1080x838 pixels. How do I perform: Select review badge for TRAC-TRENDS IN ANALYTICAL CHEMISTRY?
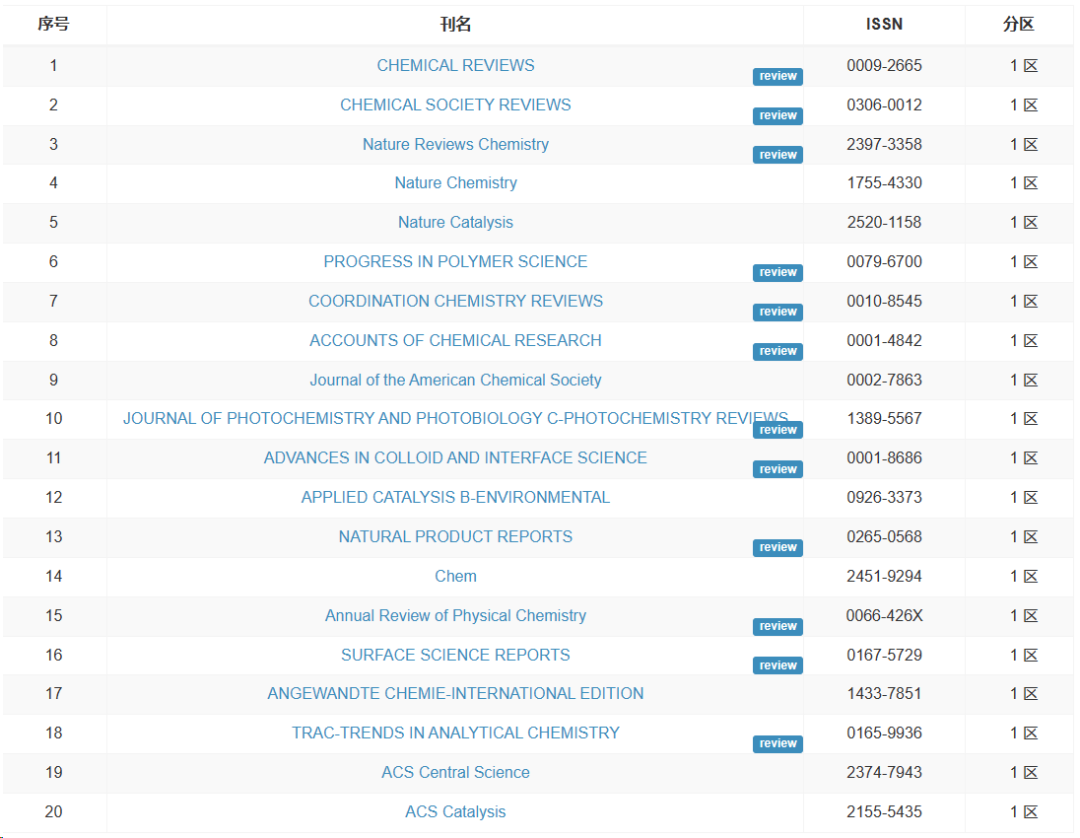pos(778,744)
